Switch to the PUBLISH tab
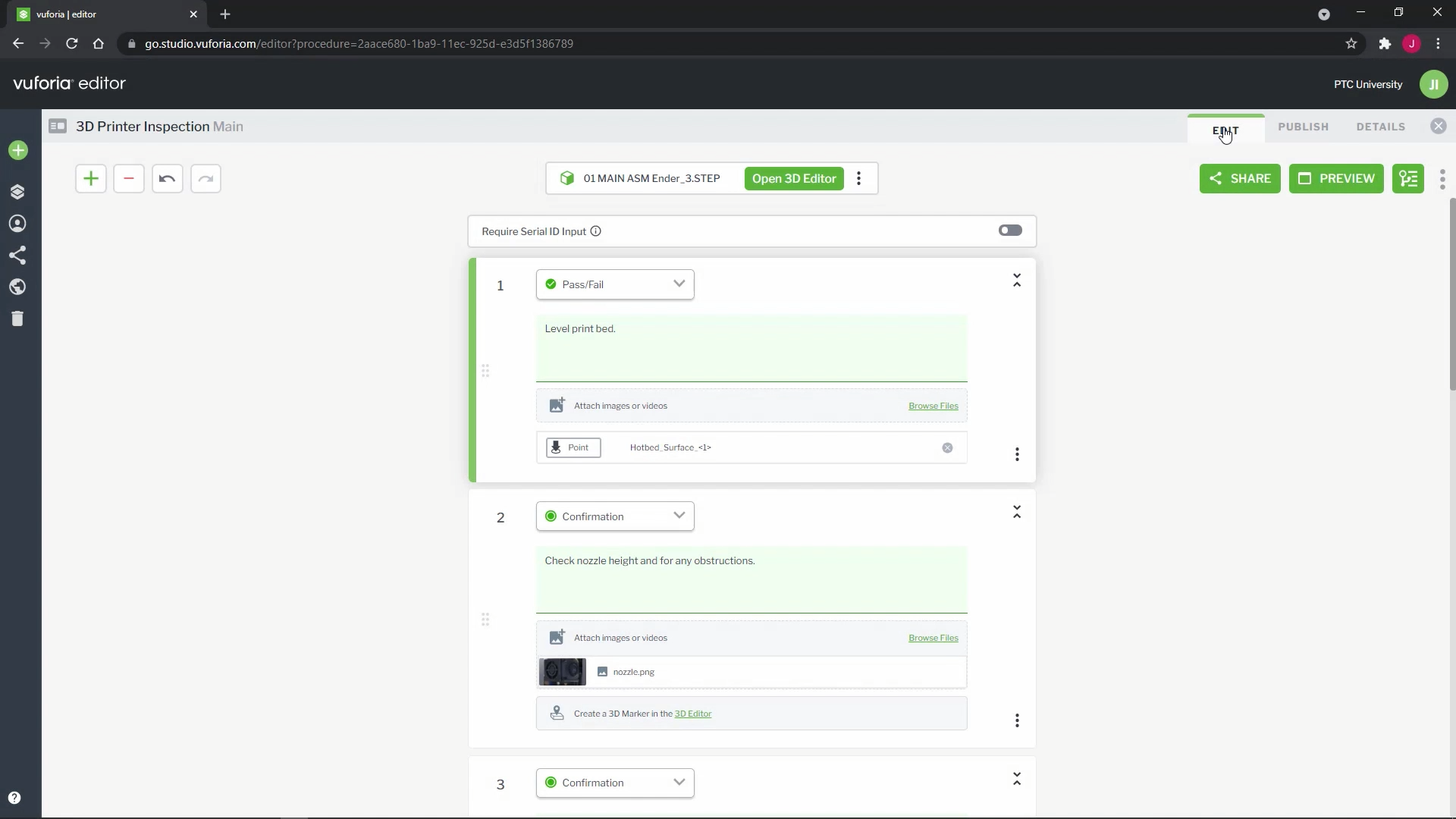Screen dimensions: 1456x819 point(1303,127)
